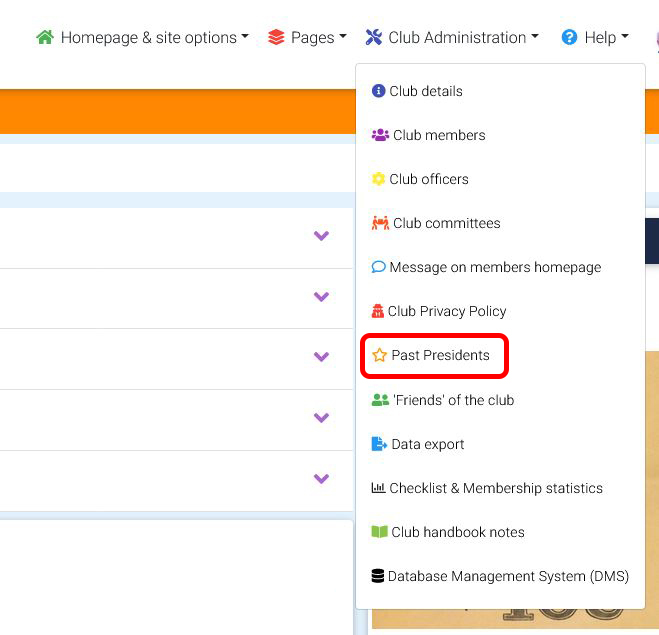The height and width of the screenshot is (635, 659).
Task: Click the purple group icon beside Club members
Action: (x=380, y=135)
